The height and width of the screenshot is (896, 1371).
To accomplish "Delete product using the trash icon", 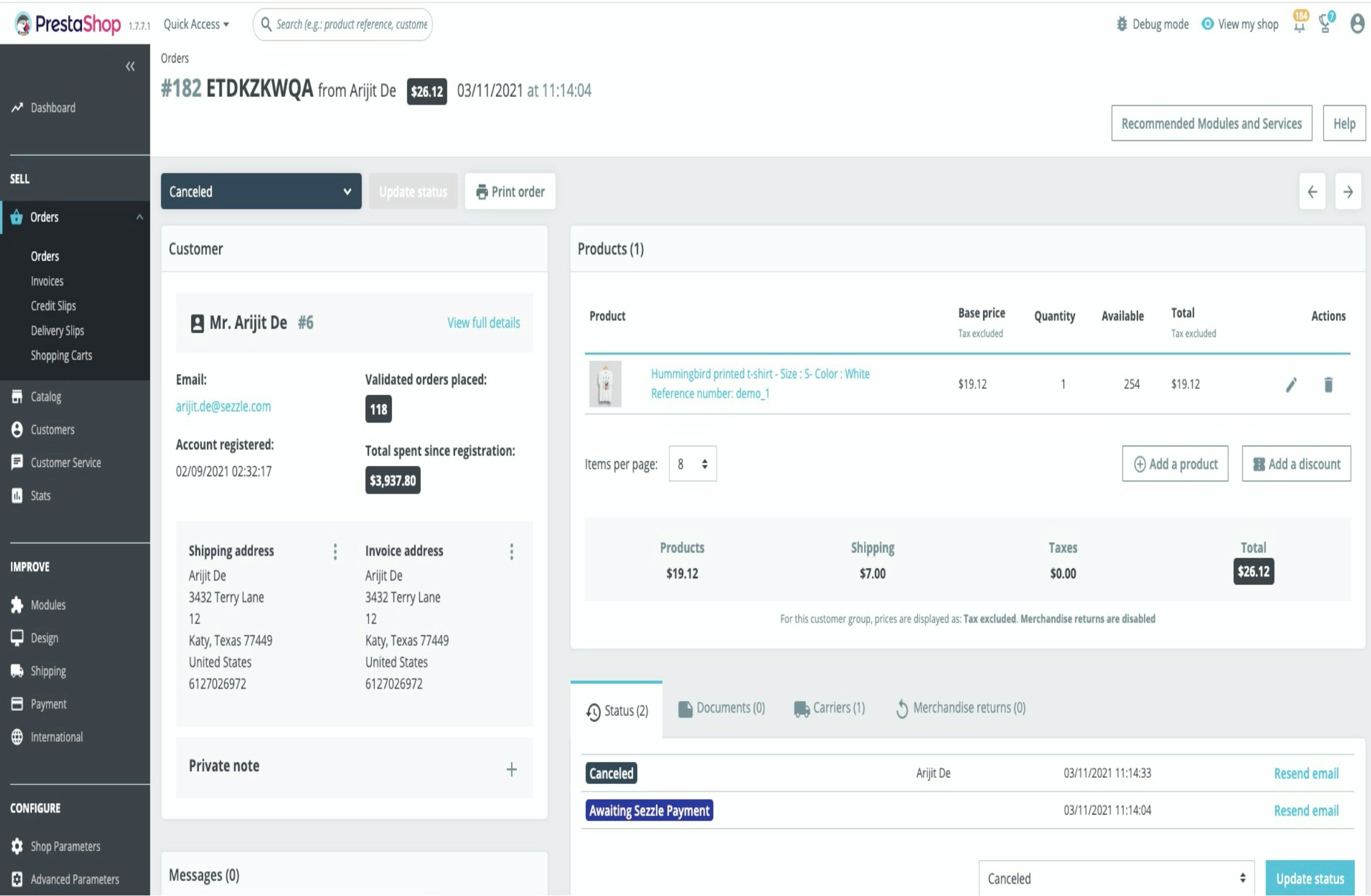I will [x=1328, y=384].
